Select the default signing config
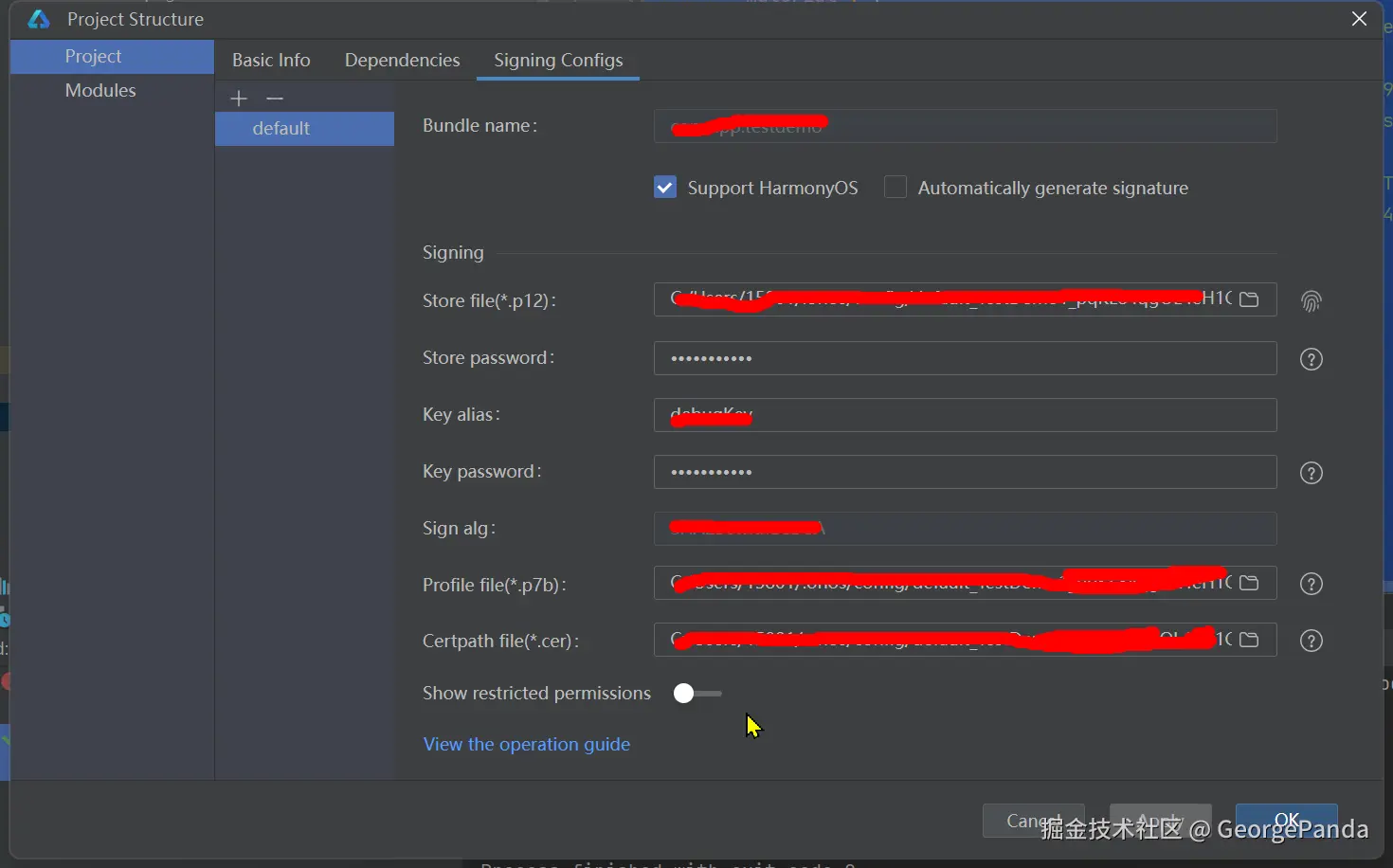 pos(304,128)
